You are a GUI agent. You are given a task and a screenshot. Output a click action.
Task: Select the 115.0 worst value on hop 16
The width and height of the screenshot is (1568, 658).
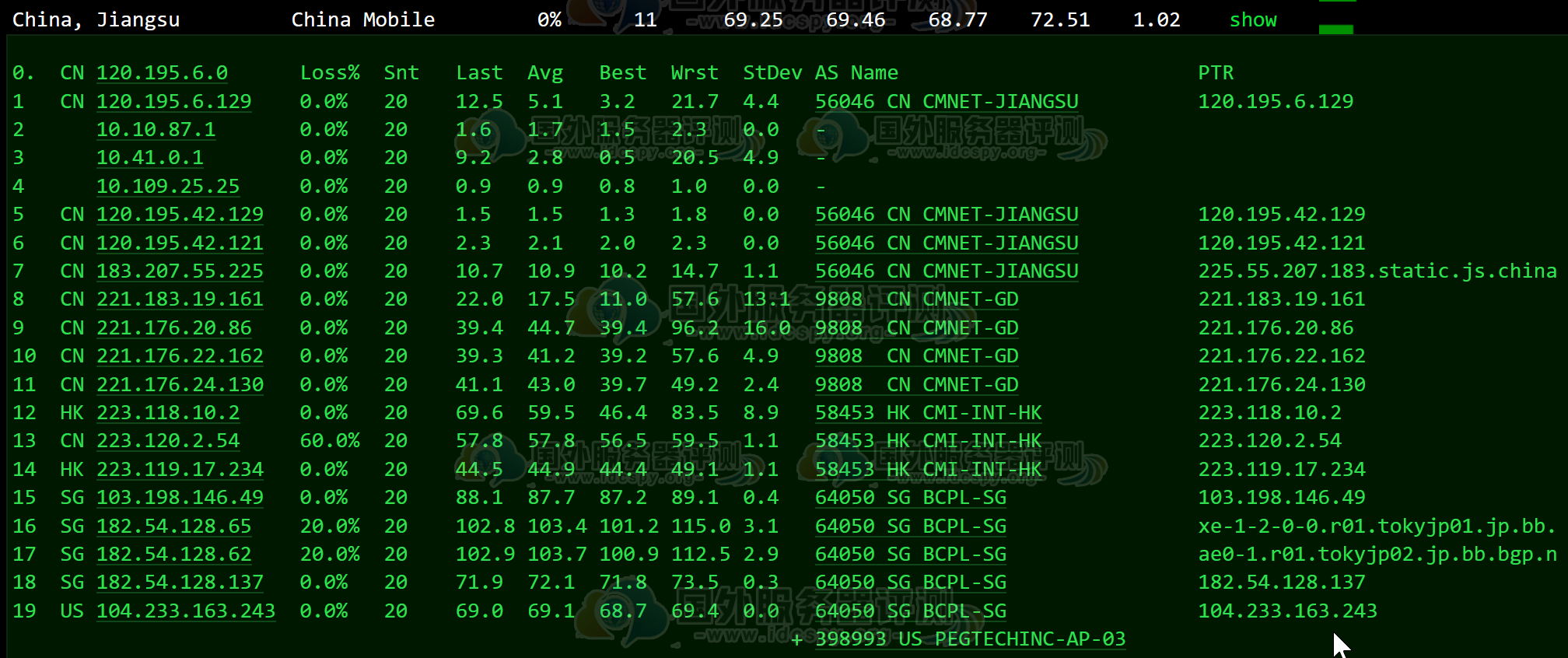(x=701, y=527)
